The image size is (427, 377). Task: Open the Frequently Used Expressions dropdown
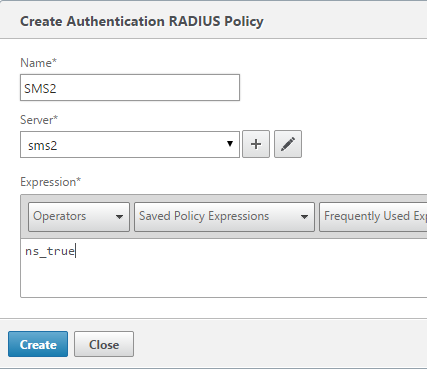pos(373,217)
